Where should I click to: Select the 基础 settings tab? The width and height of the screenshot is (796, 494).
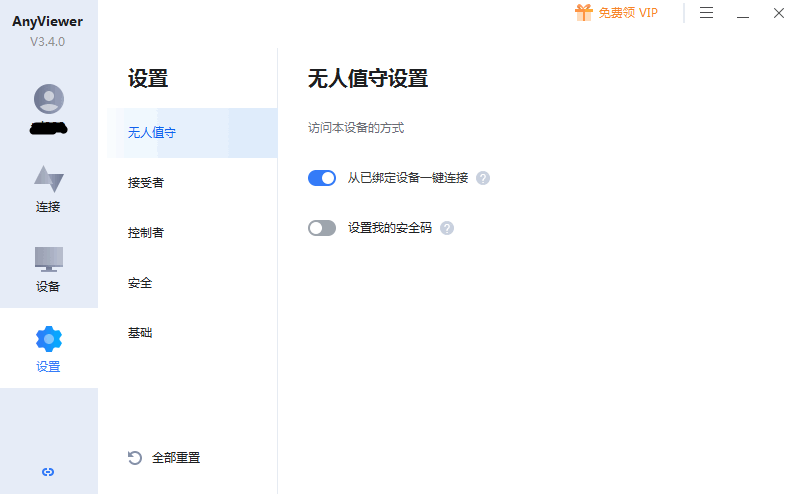click(x=140, y=332)
